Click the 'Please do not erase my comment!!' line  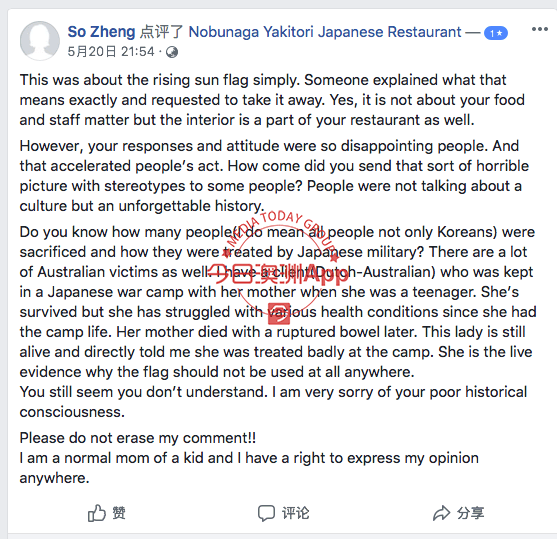coord(138,438)
